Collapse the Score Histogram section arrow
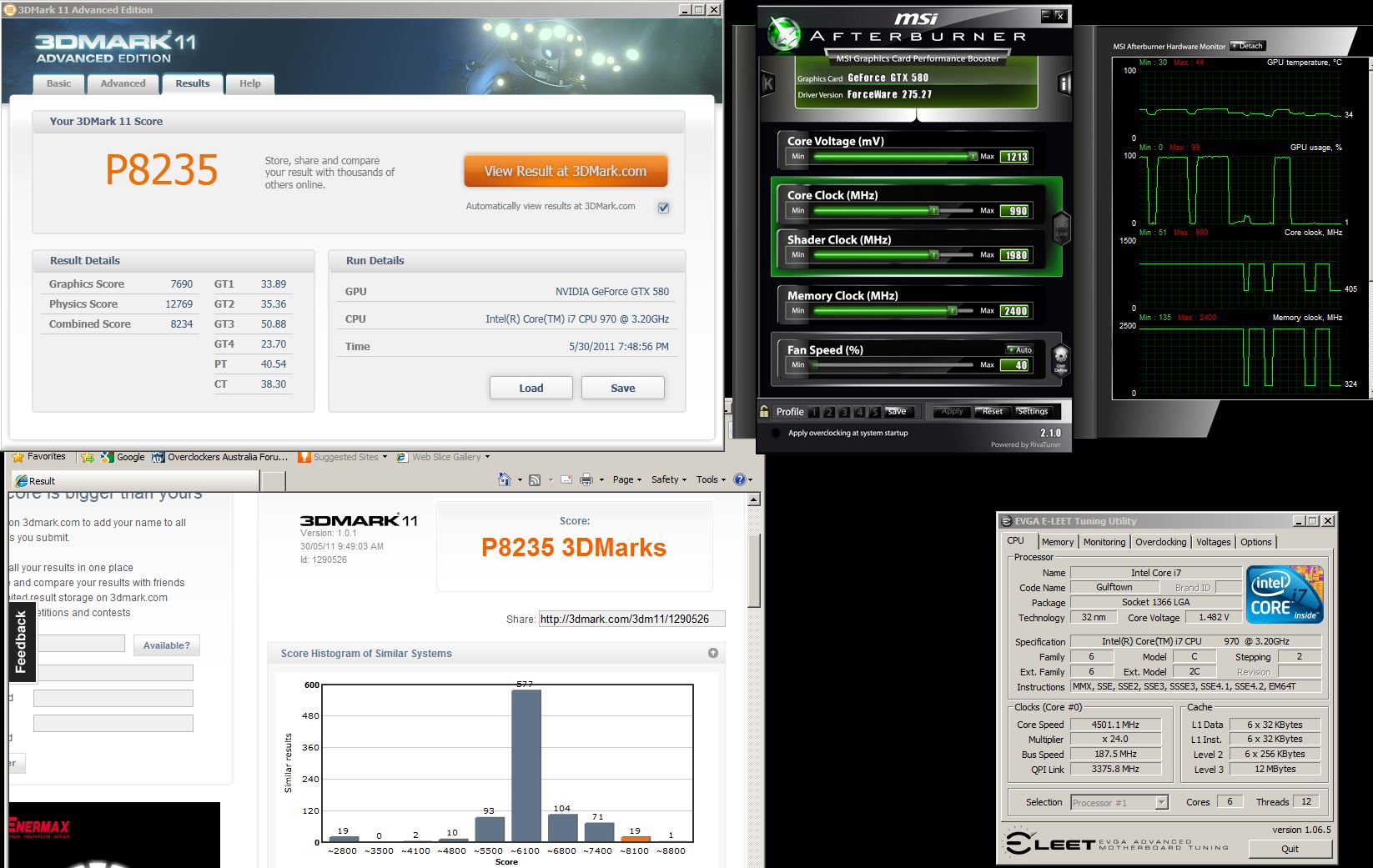This screenshot has height=868, width=1373. (713, 653)
